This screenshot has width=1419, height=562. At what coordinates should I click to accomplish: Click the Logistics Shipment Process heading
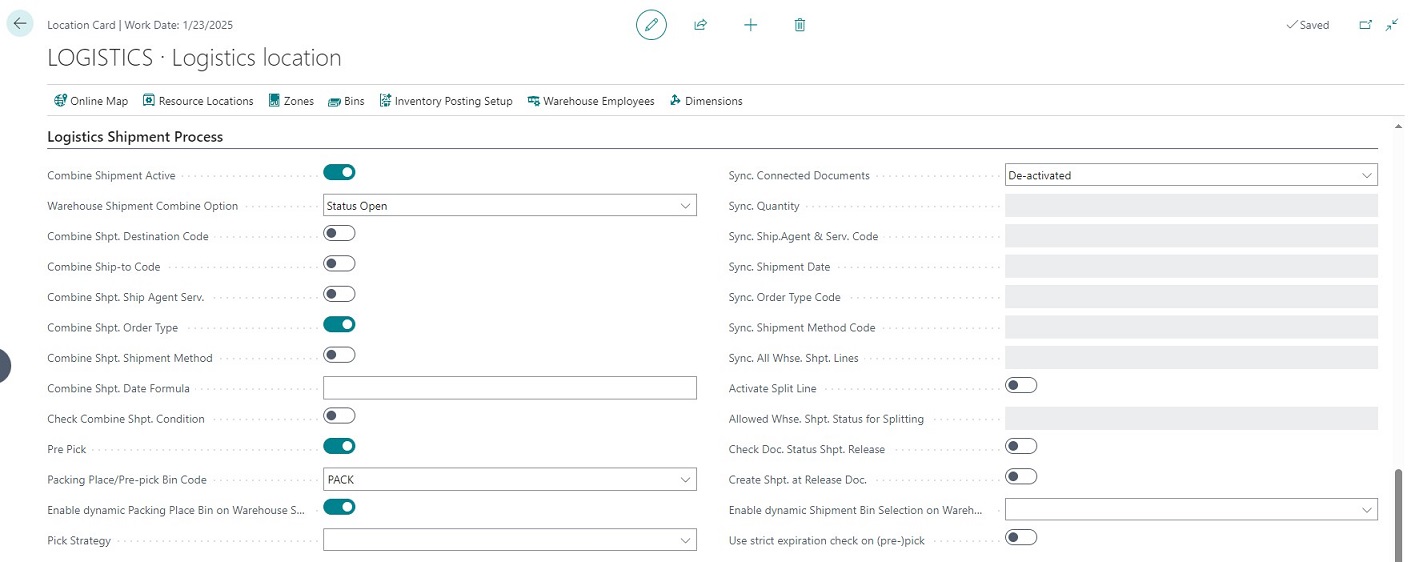(135, 137)
